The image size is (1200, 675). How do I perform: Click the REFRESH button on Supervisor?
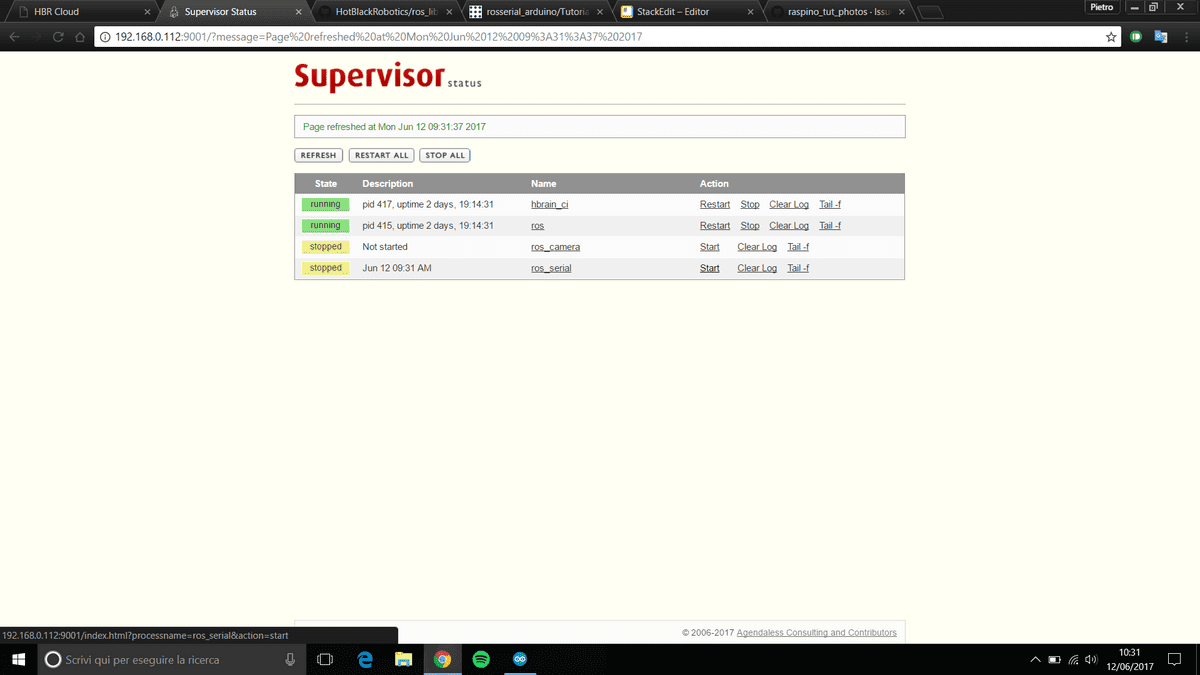point(318,155)
